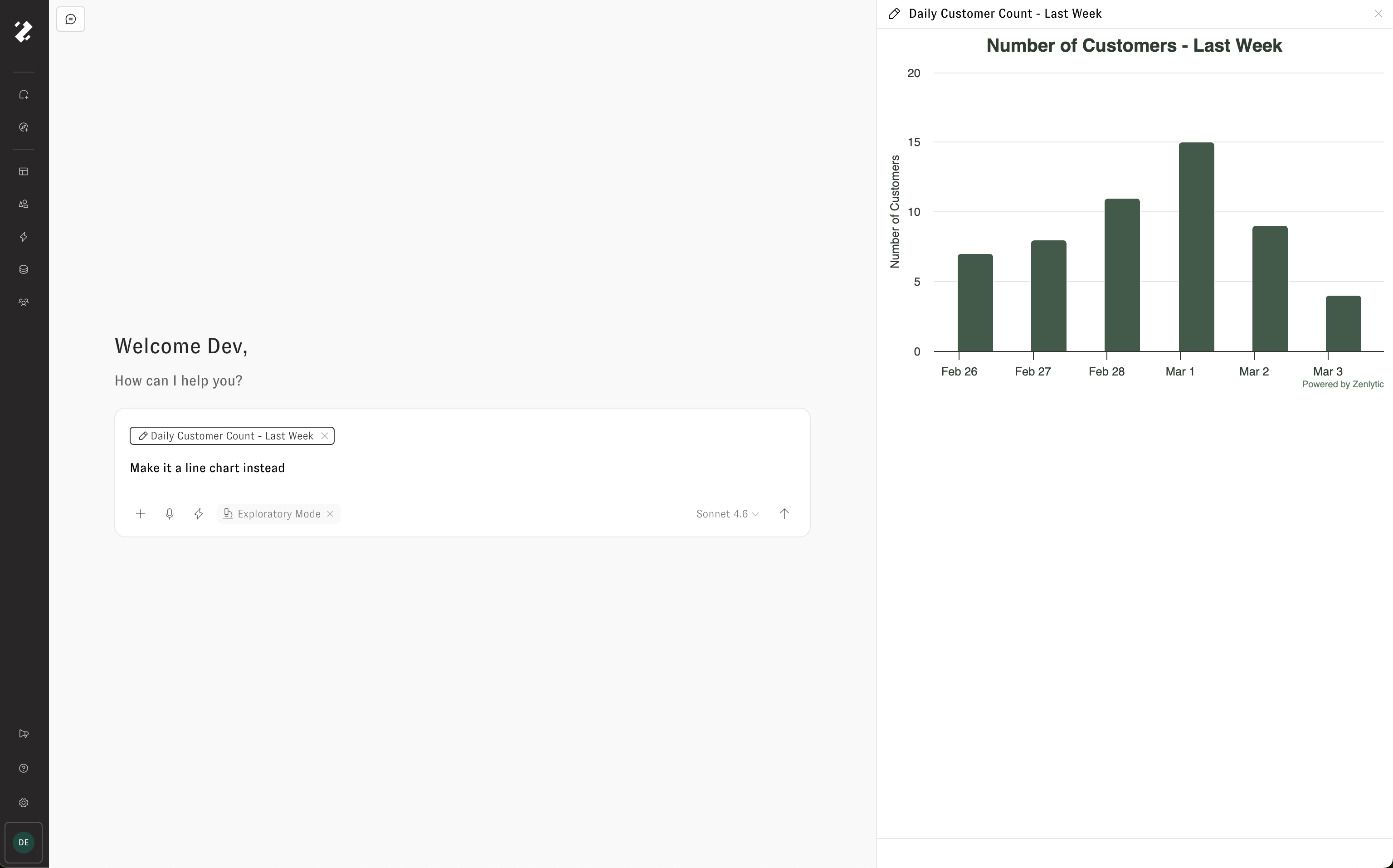Send the message with arrow button
The width and height of the screenshot is (1393, 868).
click(784, 514)
